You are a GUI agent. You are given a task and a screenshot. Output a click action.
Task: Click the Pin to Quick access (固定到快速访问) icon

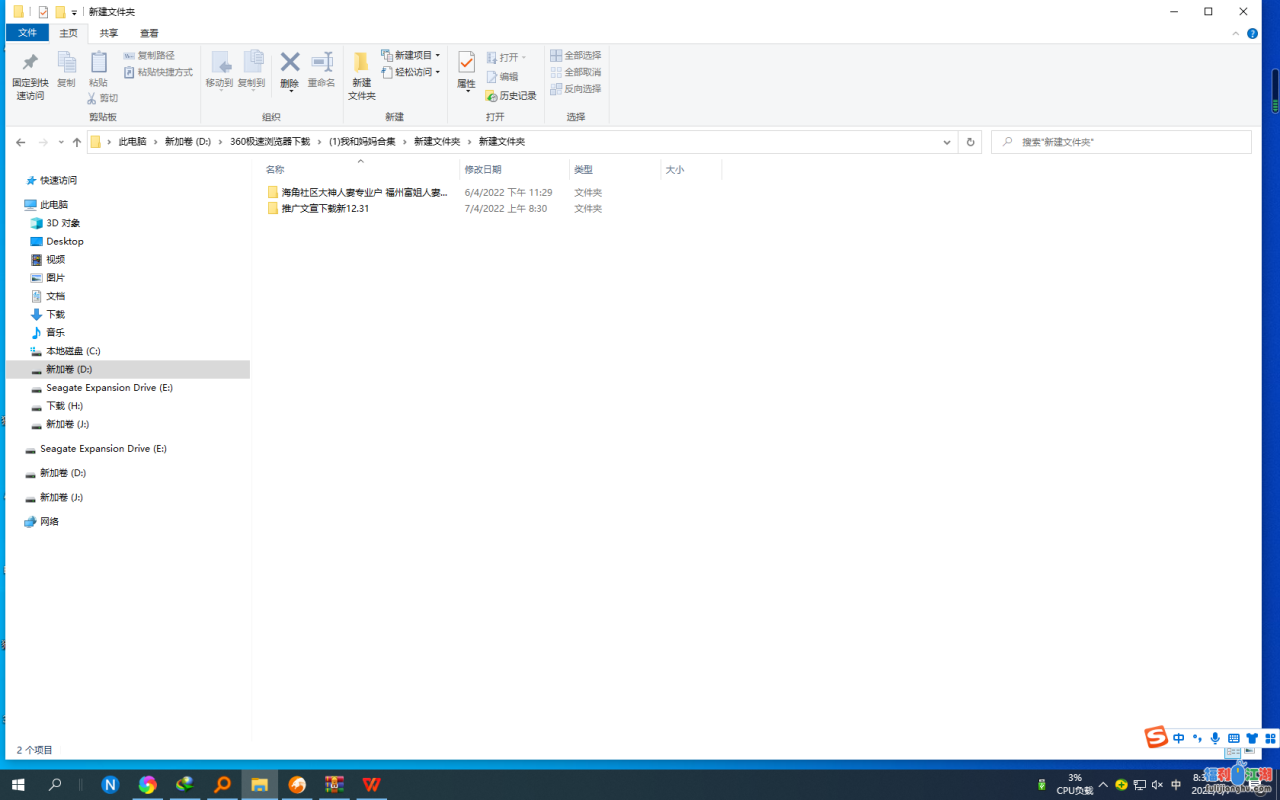point(30,66)
